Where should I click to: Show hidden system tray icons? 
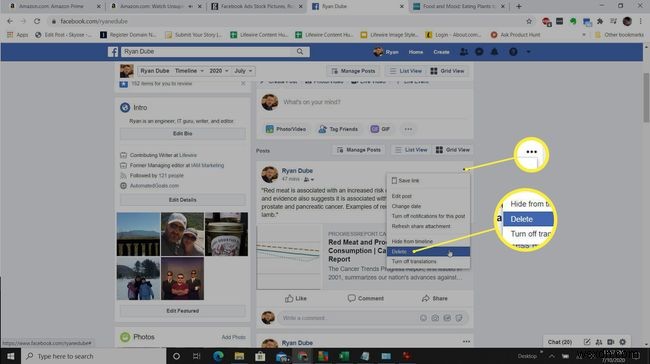click(551, 356)
